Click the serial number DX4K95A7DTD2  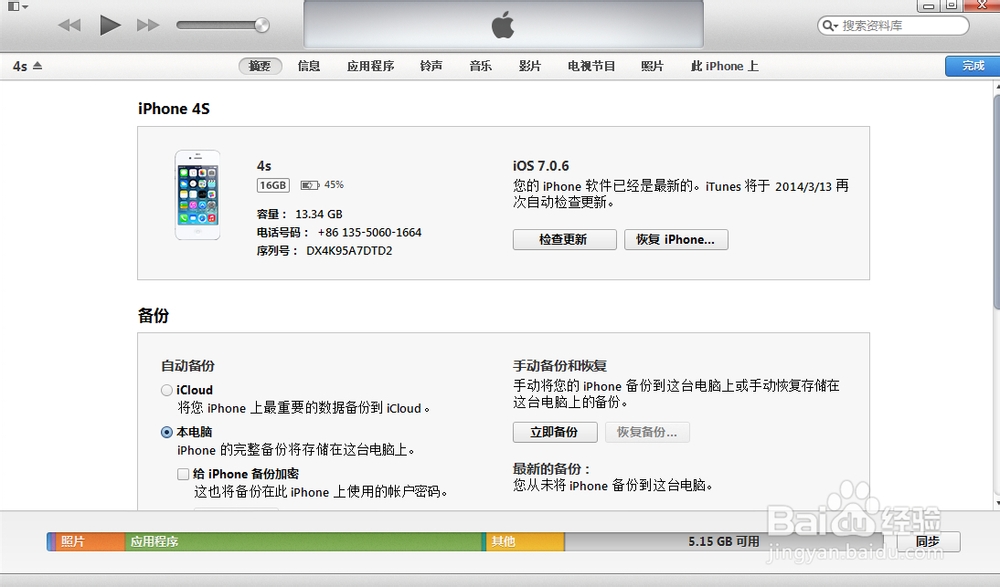pyautogui.click(x=349, y=251)
